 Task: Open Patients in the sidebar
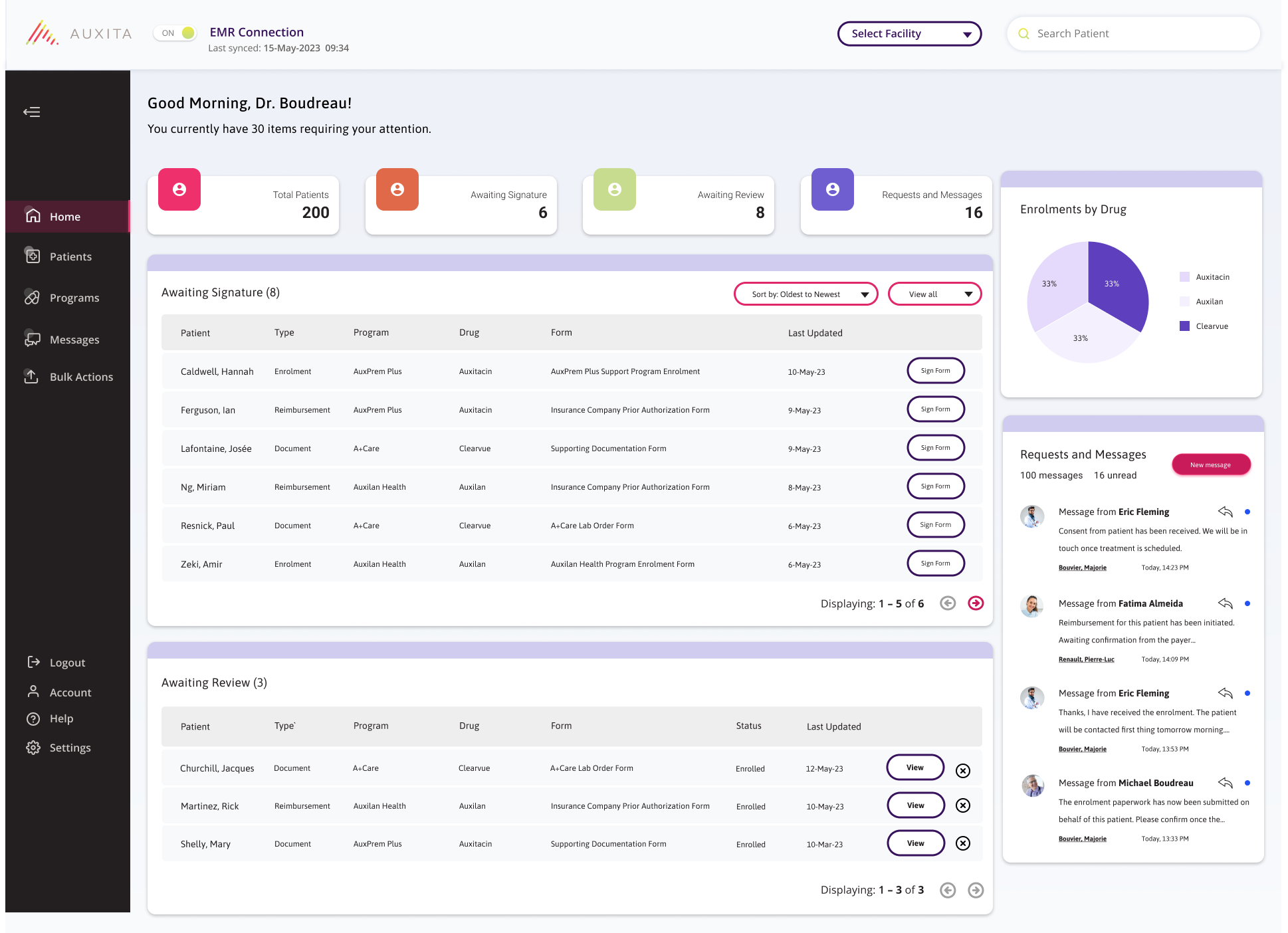(70, 257)
